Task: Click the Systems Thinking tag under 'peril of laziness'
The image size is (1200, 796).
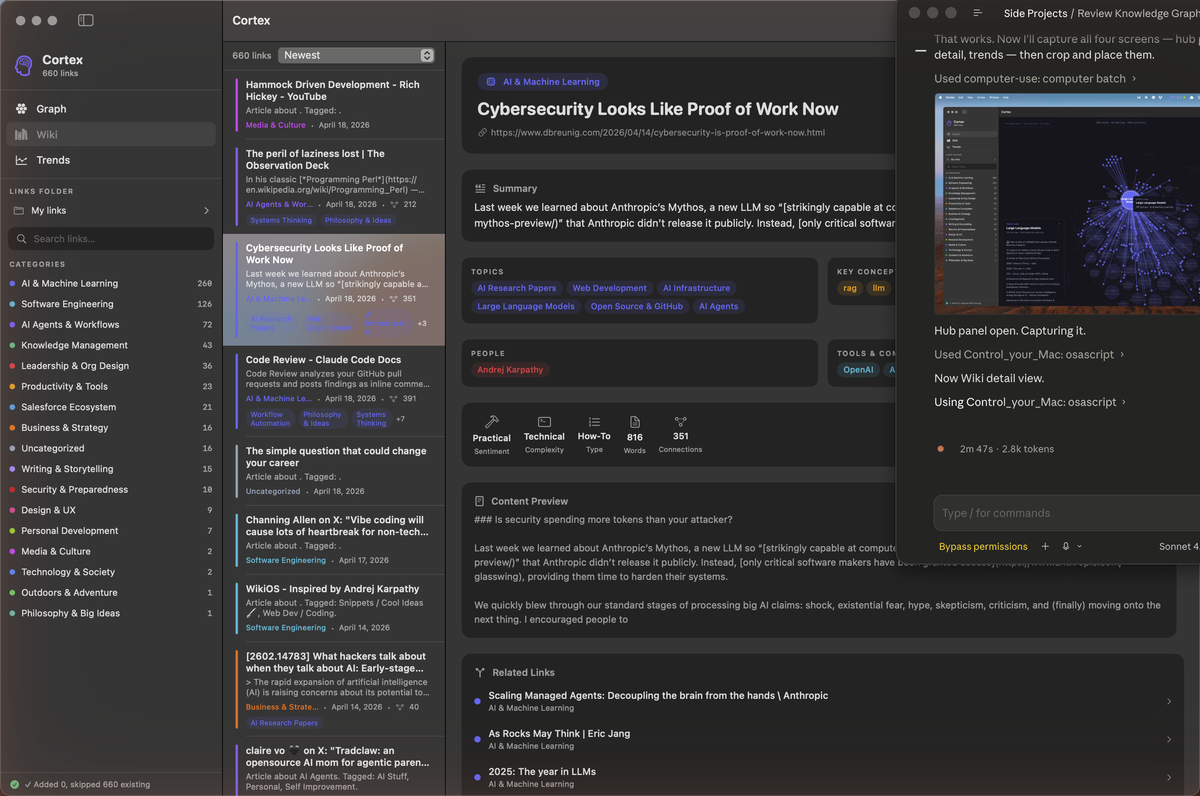Action: 281,220
